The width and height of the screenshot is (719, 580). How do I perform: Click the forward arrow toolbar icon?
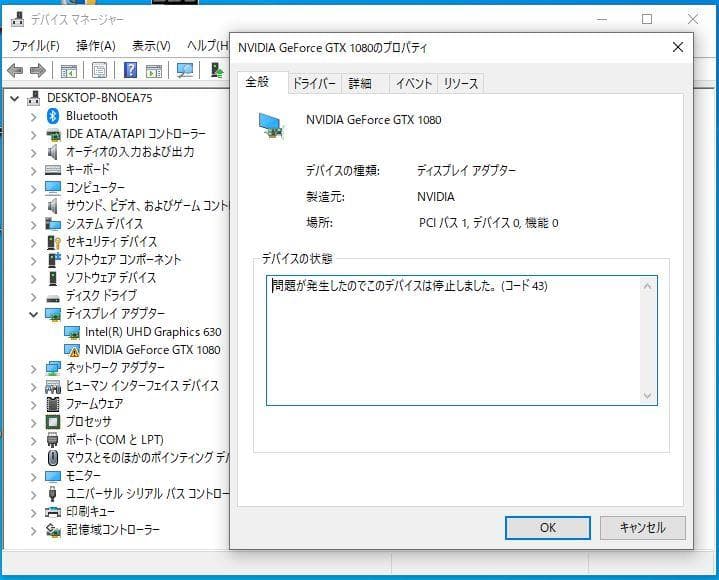click(38, 70)
